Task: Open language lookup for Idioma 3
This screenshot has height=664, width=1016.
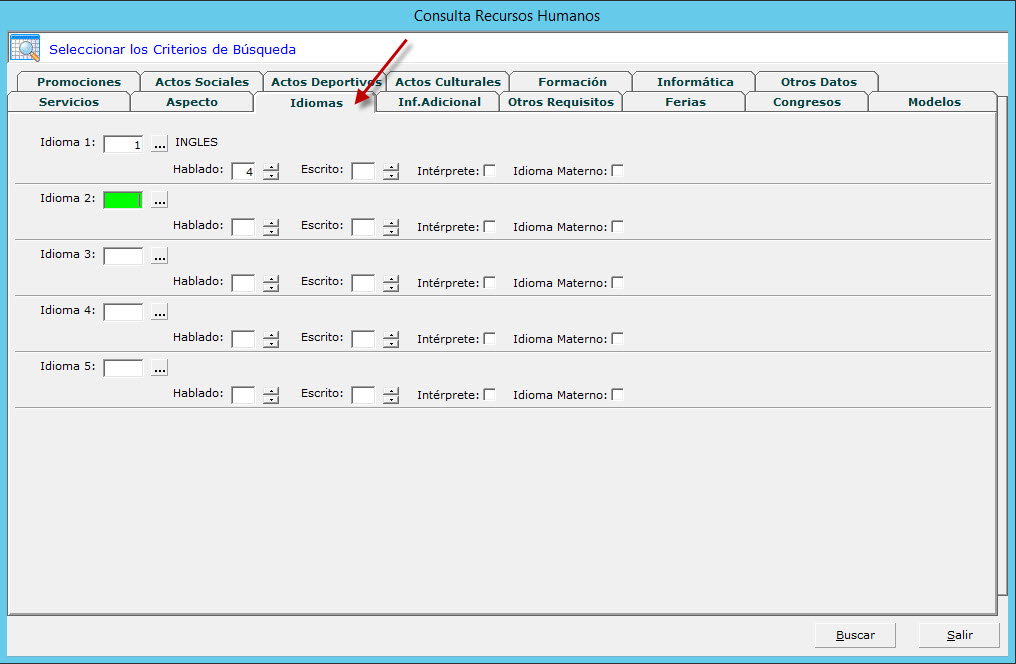Action: tap(159, 255)
